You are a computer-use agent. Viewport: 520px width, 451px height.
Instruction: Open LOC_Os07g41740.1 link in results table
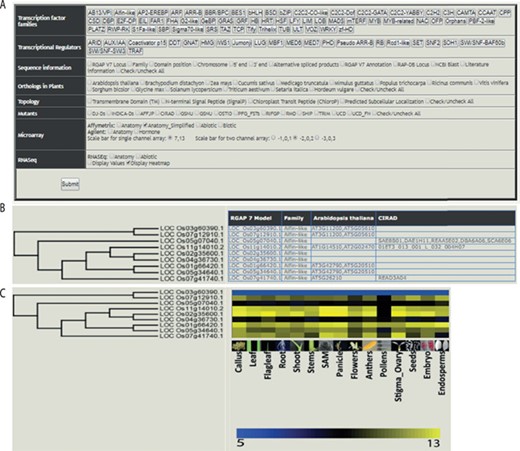[x=255, y=278]
